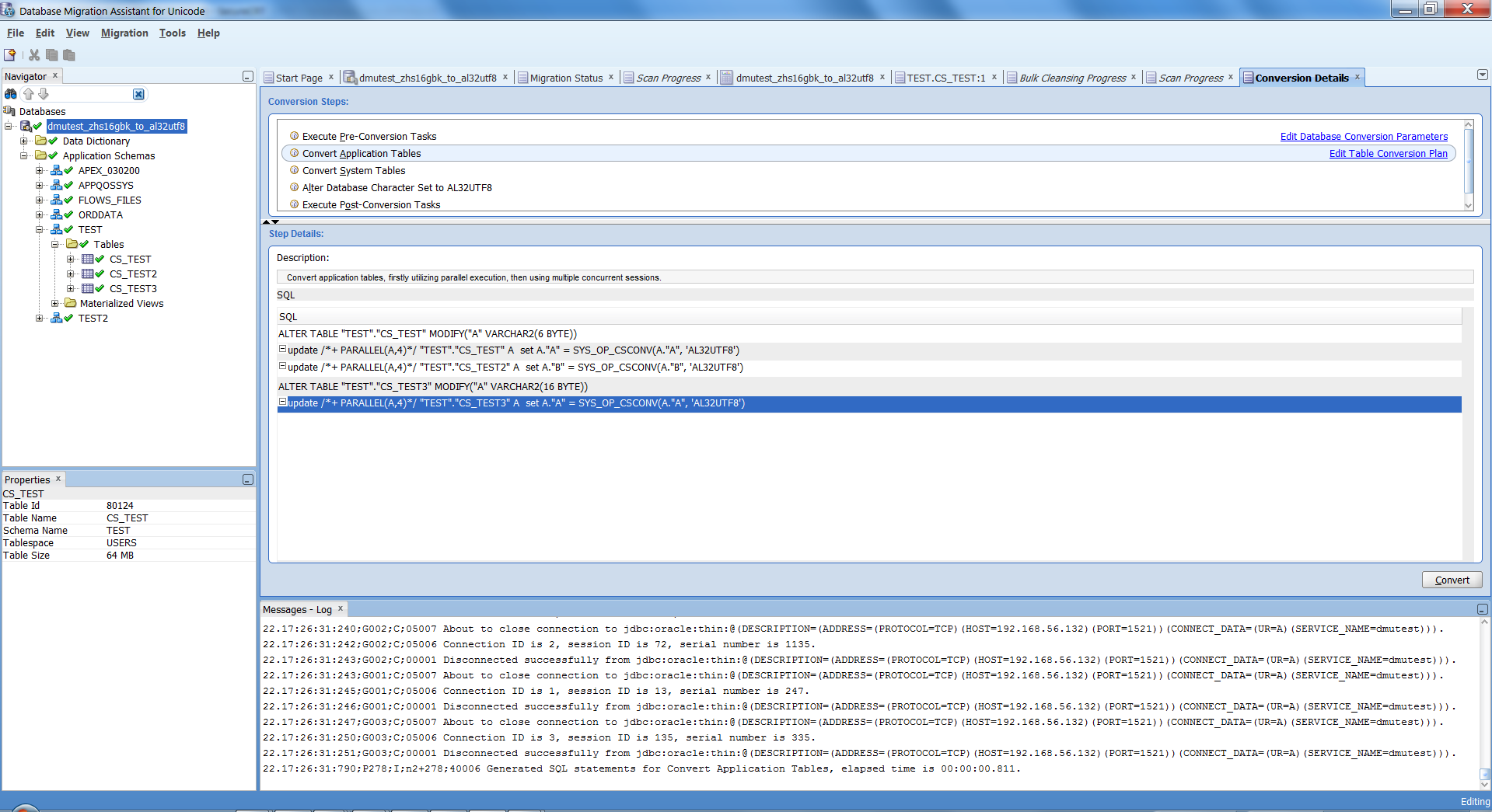
Task: Select the Convert Application Tables step
Action: 868,153
